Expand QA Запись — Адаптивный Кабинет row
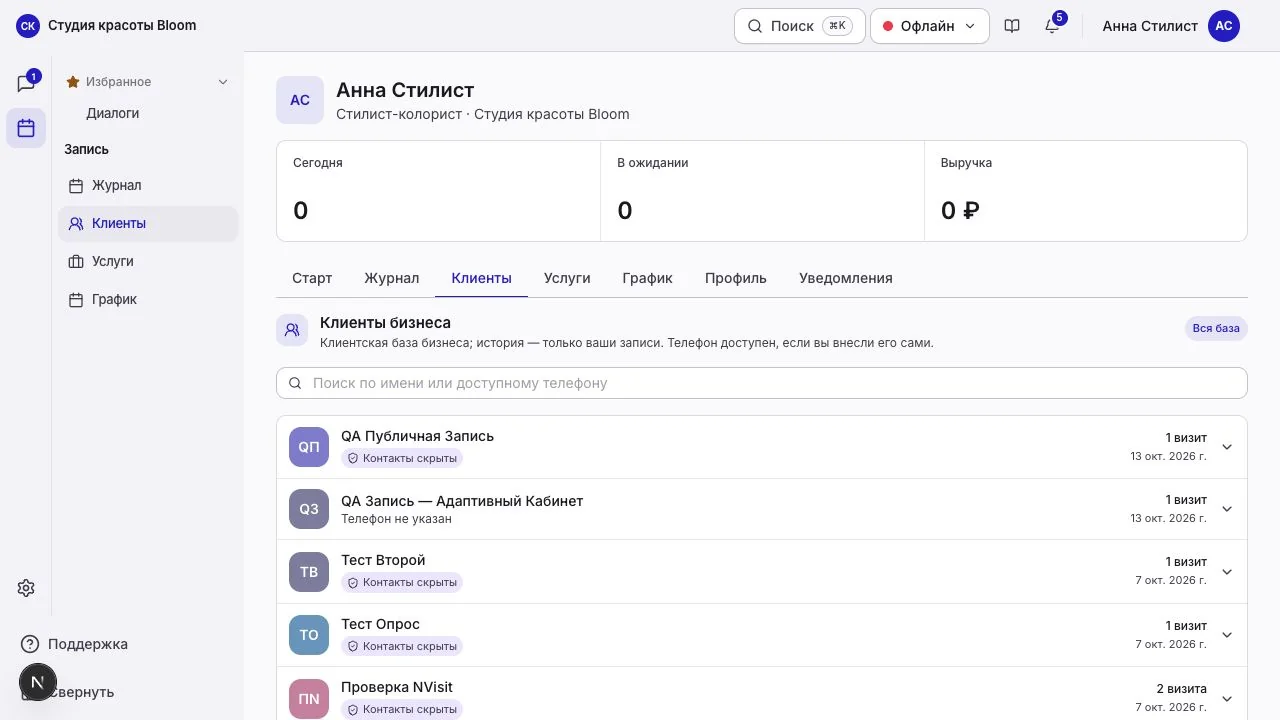 tap(1227, 509)
